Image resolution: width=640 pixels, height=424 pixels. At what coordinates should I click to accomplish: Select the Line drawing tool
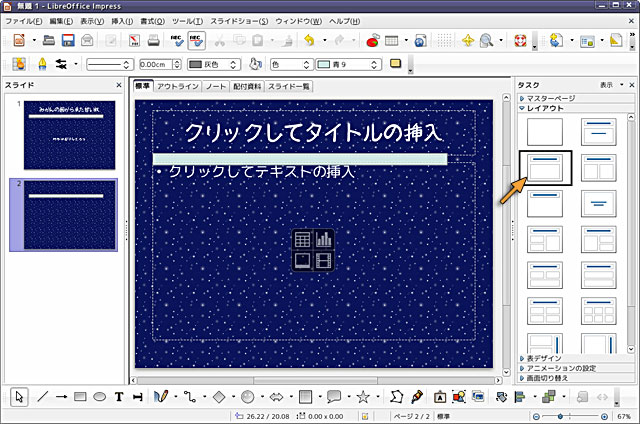(x=42, y=397)
